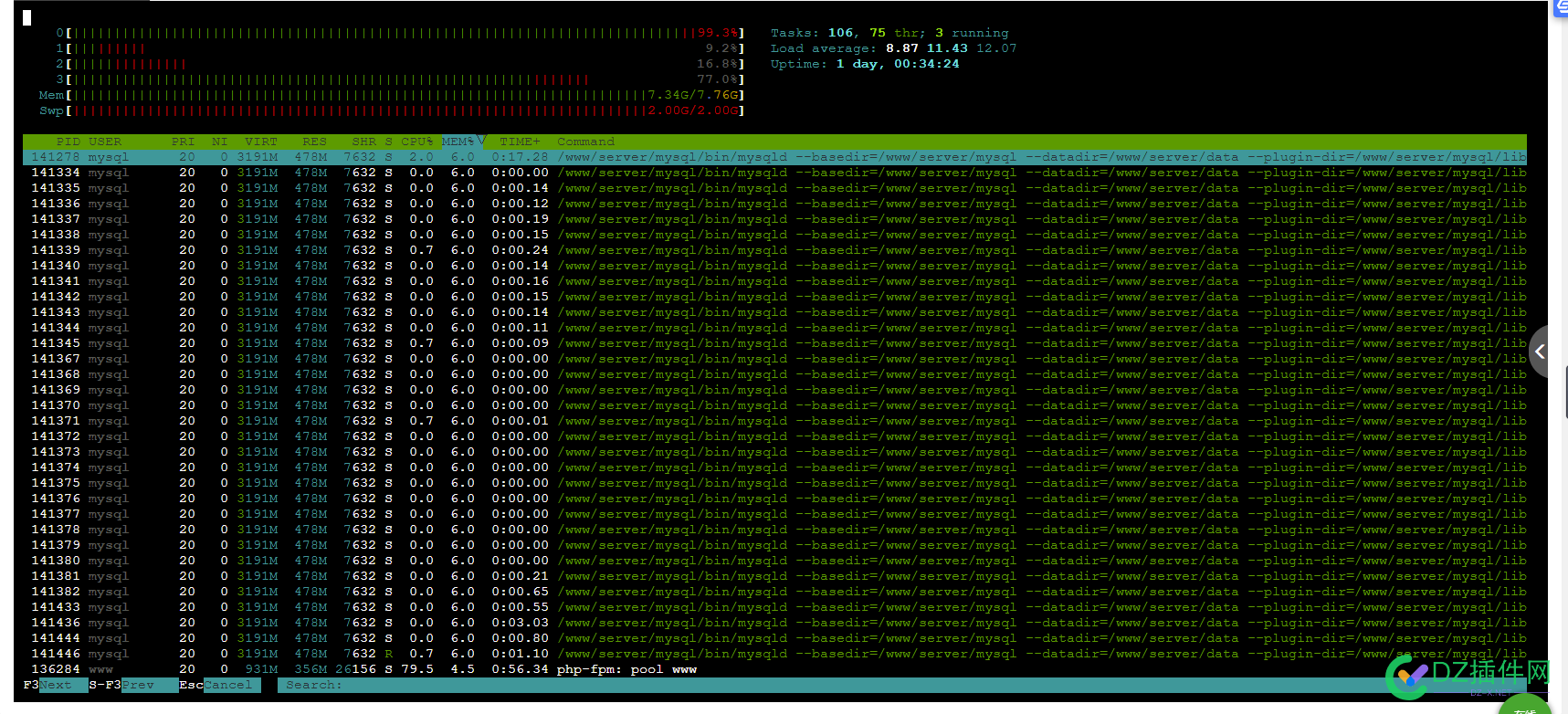Select process row with PID 141370
This screenshot has width=1568, height=714.
click(x=774, y=405)
